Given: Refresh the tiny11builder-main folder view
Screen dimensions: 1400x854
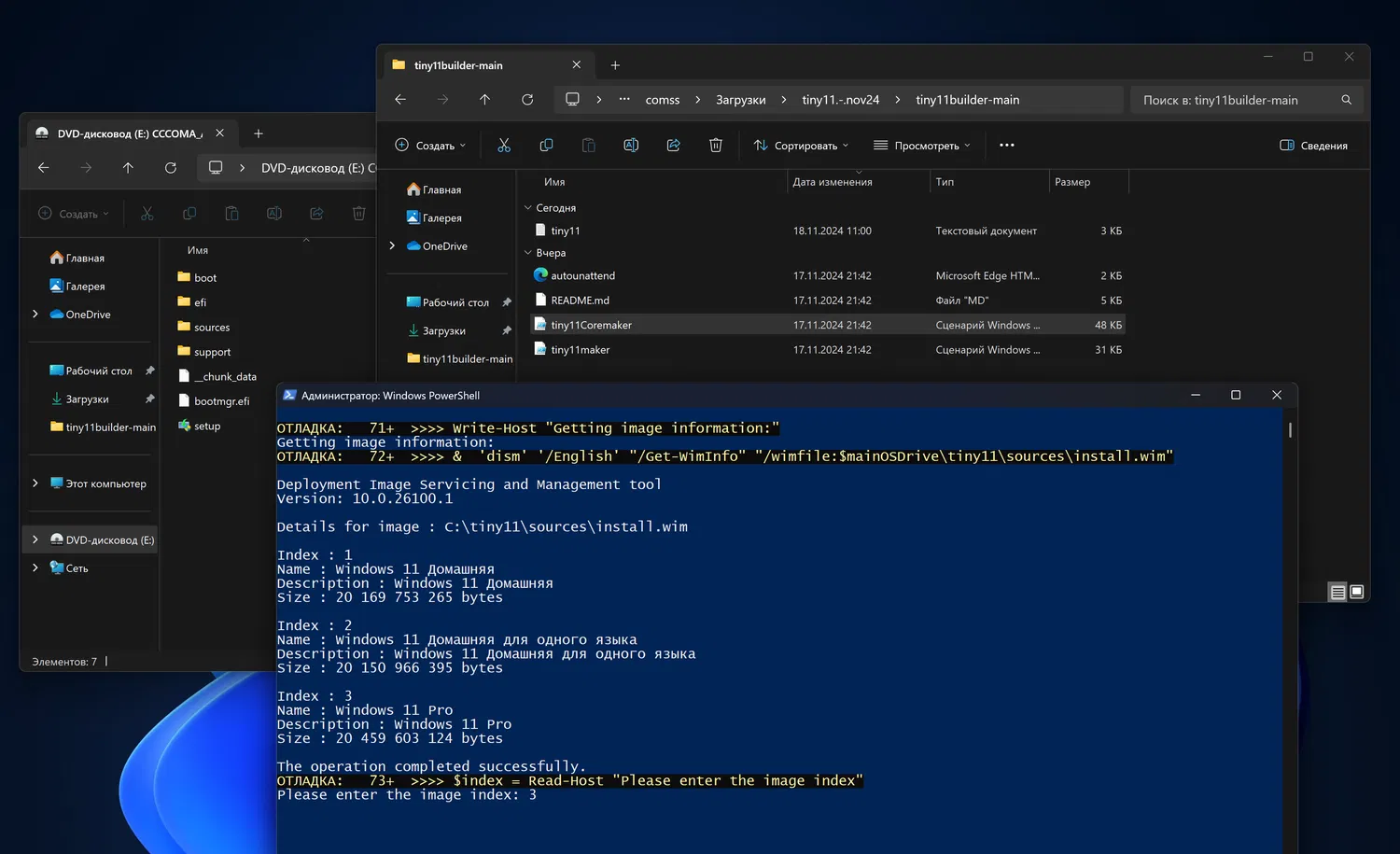Looking at the screenshot, I should (527, 100).
